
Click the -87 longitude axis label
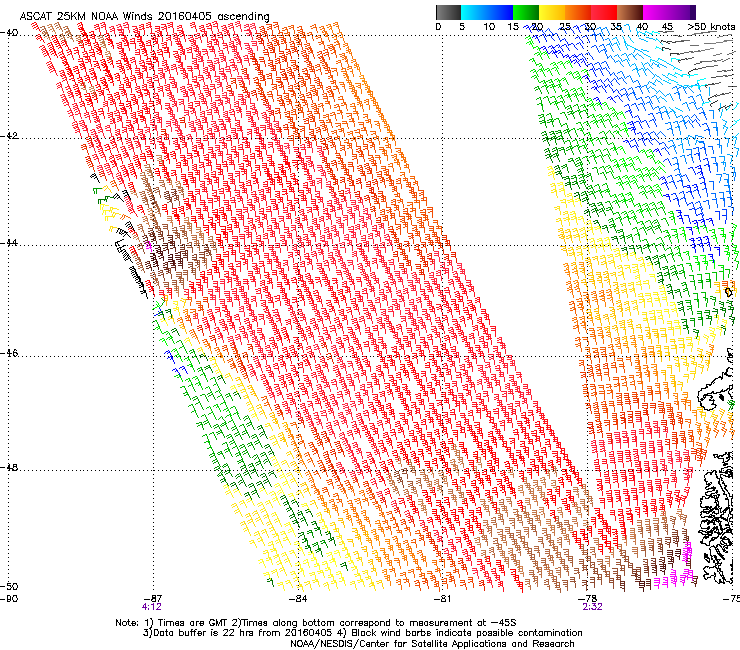point(152,599)
